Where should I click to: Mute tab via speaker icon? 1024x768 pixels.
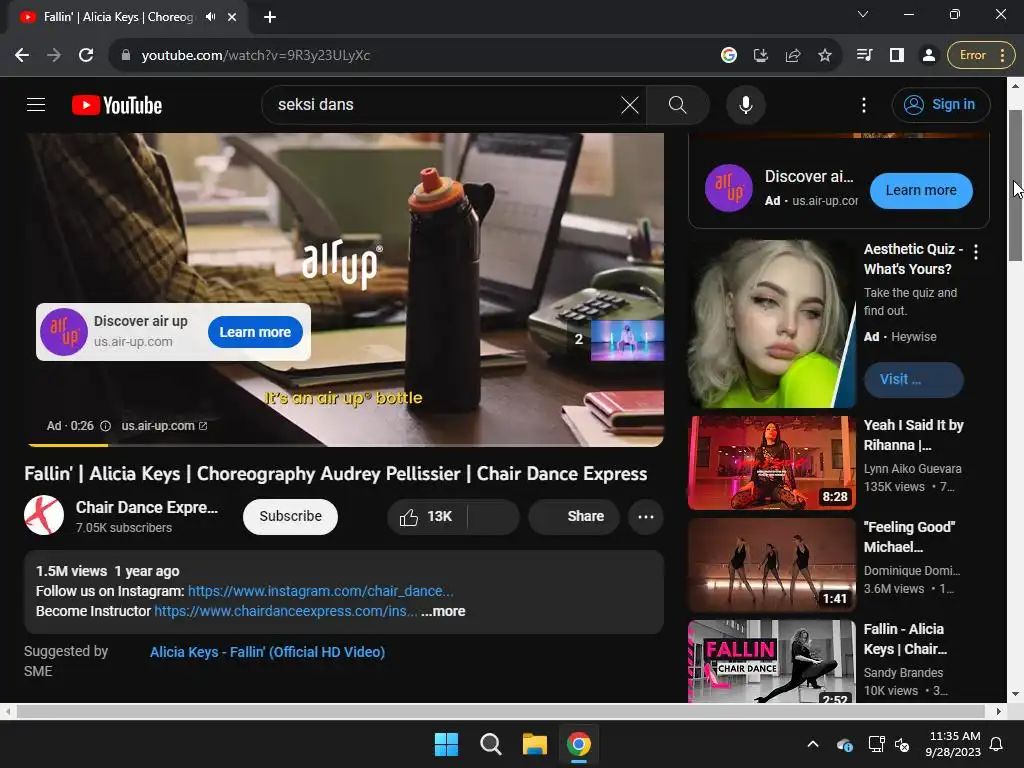pyautogui.click(x=210, y=17)
